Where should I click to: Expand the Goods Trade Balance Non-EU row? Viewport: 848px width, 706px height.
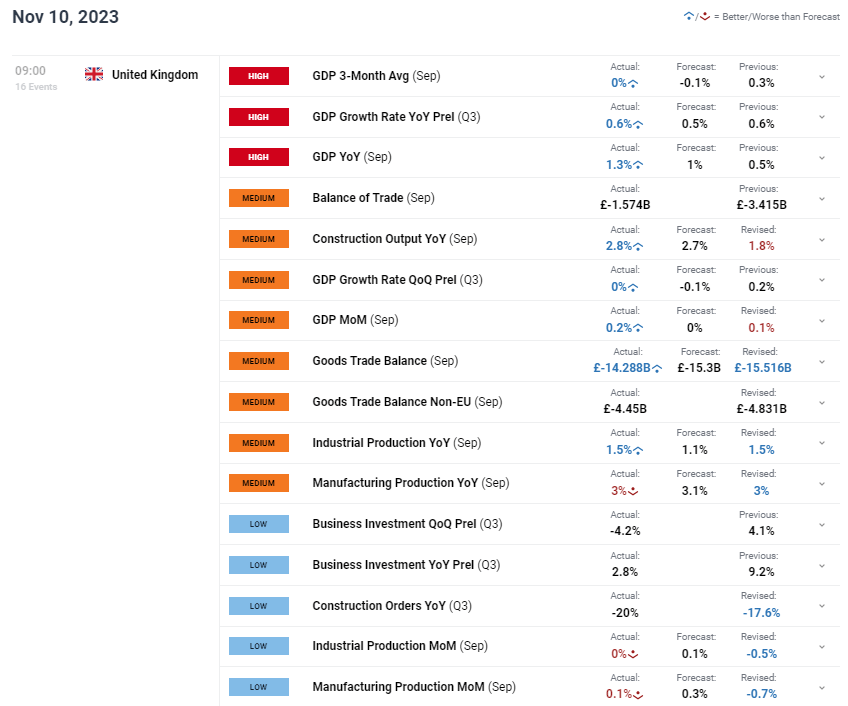[x=822, y=402]
